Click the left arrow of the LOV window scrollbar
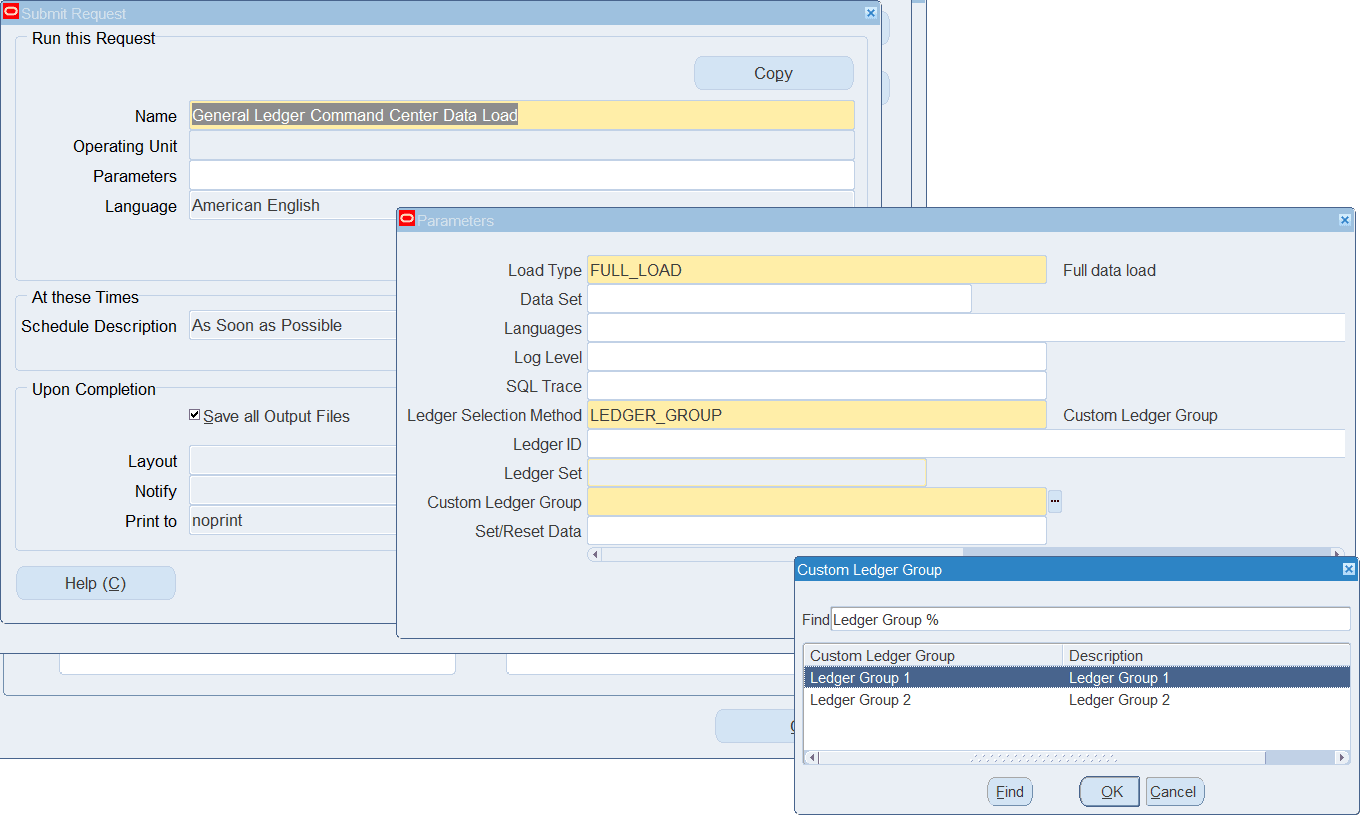1361x817 pixels. (x=810, y=757)
